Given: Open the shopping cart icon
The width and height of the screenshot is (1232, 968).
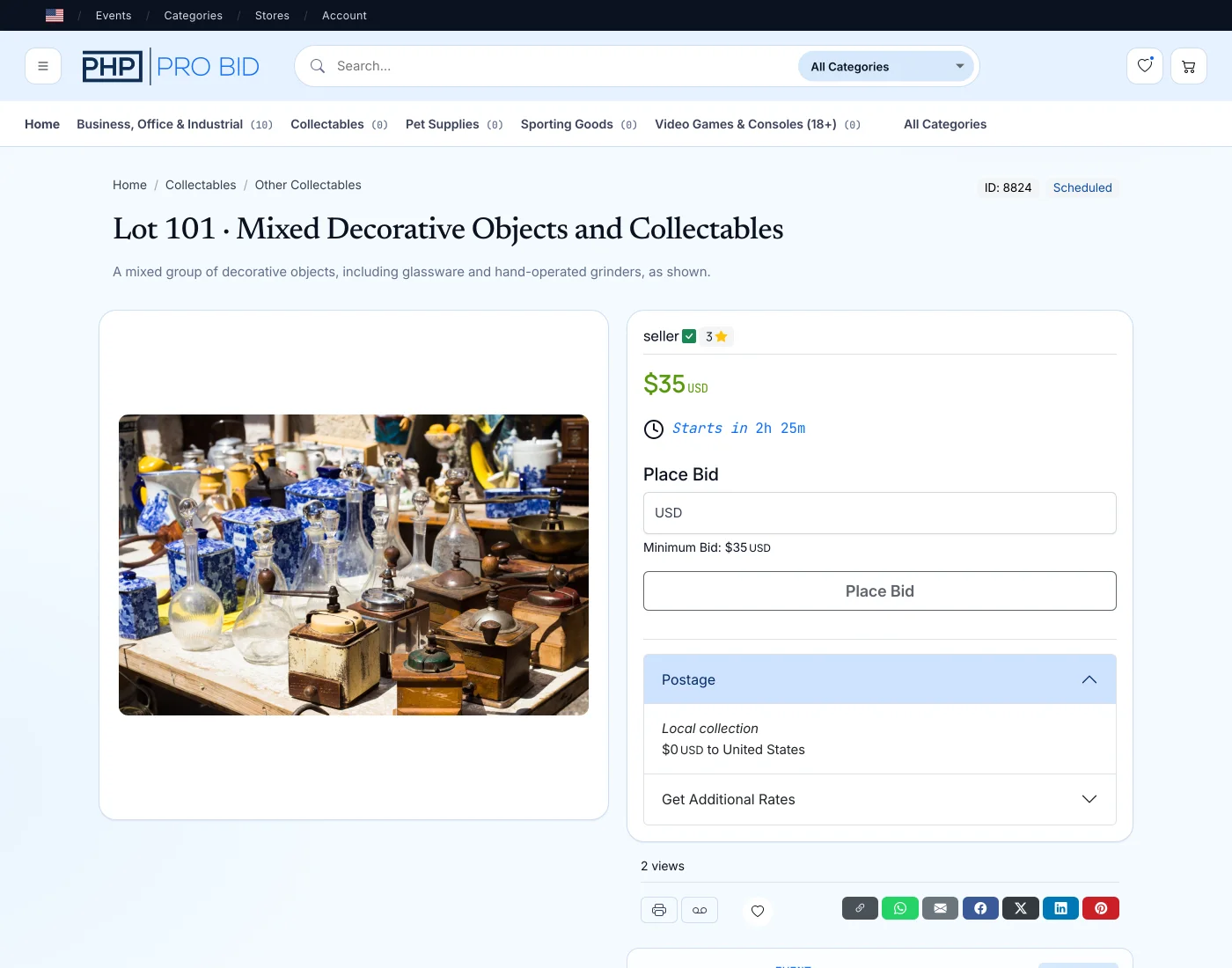Looking at the screenshot, I should pos(1189,66).
